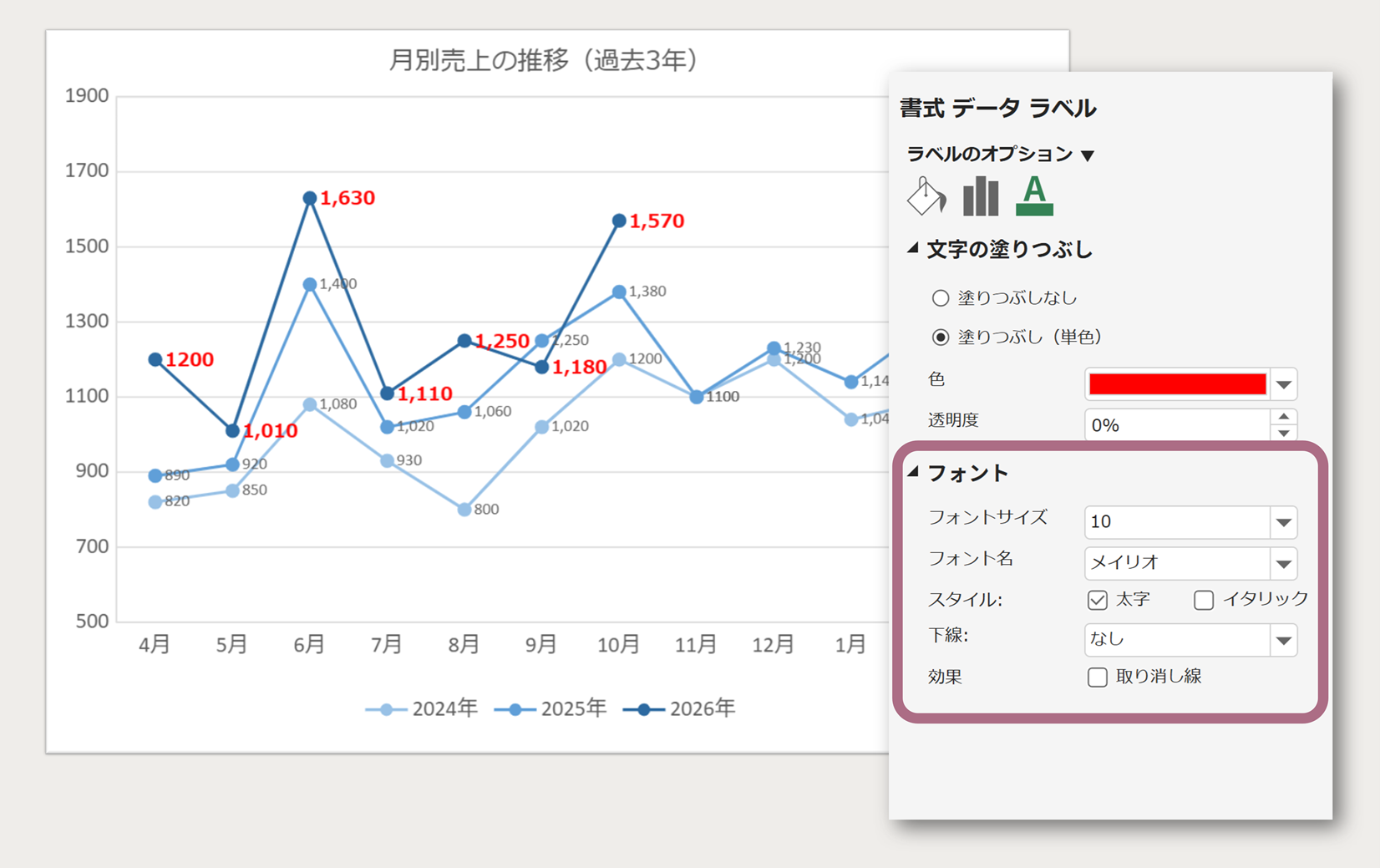The image size is (1380, 868).
Task: Open the ラベルのオプション dropdown arrow
Action: tap(1088, 155)
